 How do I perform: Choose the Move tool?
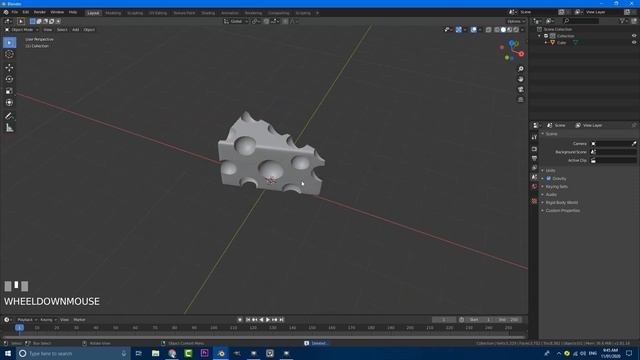coord(9,68)
